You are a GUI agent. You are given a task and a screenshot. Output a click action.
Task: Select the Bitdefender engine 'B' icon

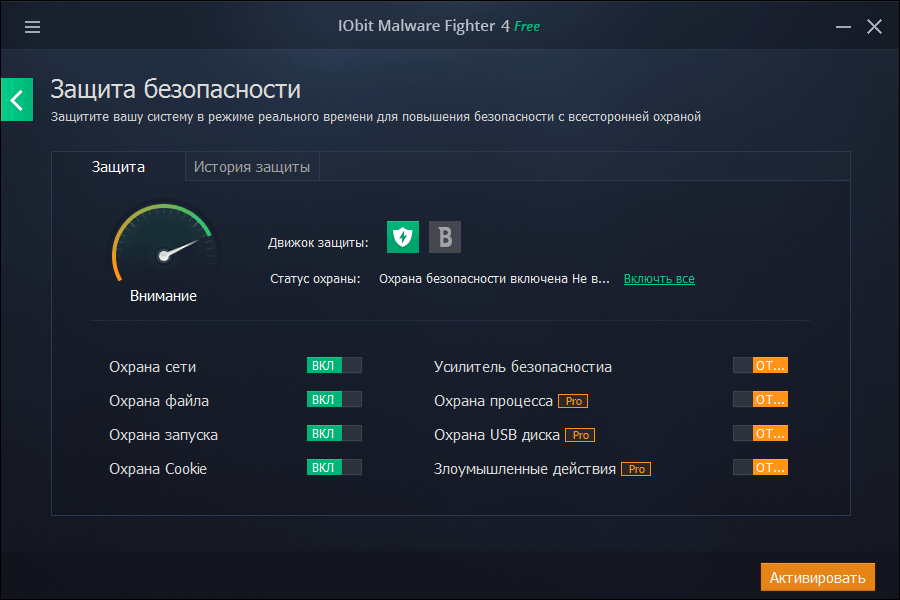pos(444,237)
